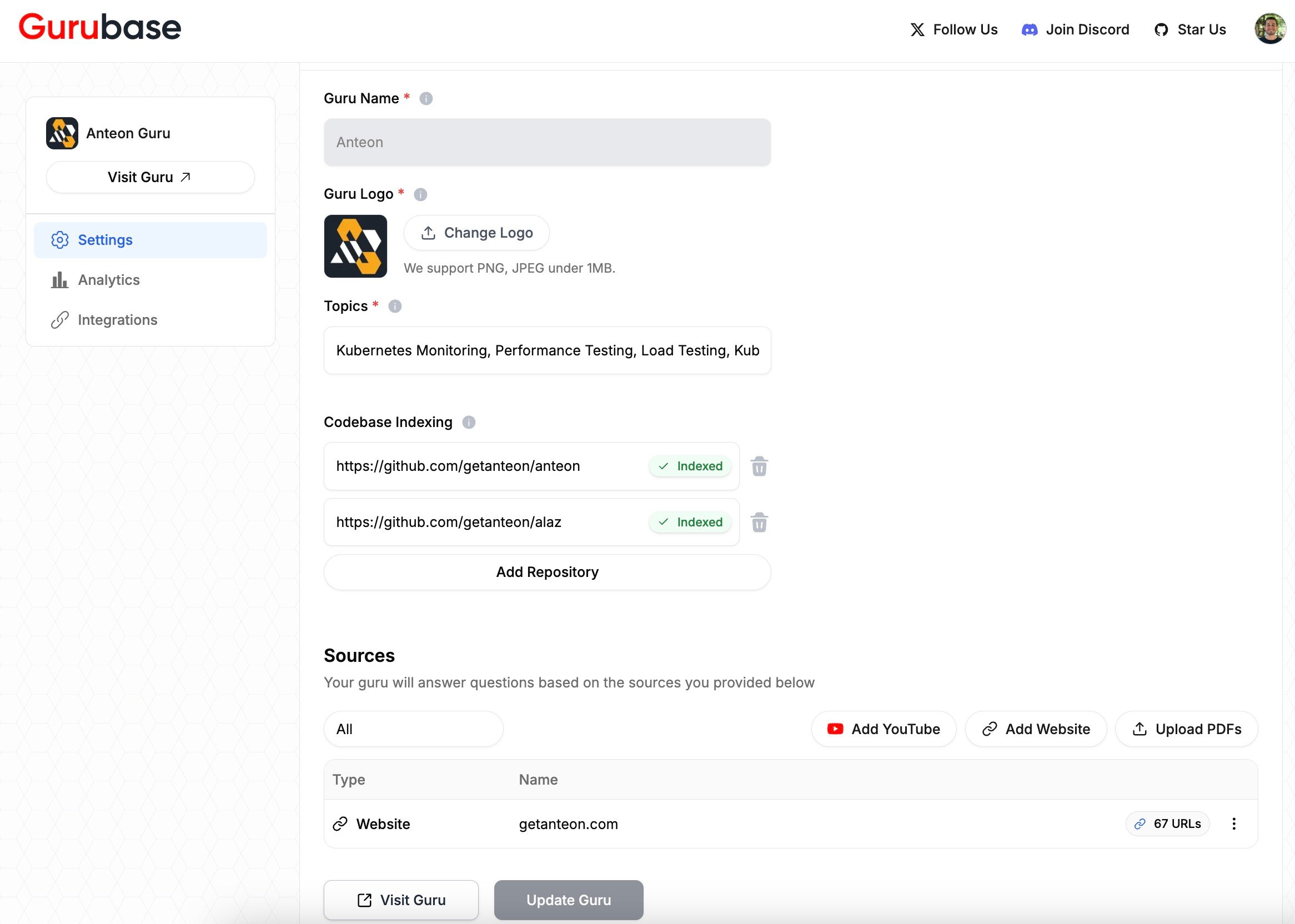Click the Codebase Indexing info icon
Viewport: 1295px width, 924px height.
pyautogui.click(x=468, y=422)
